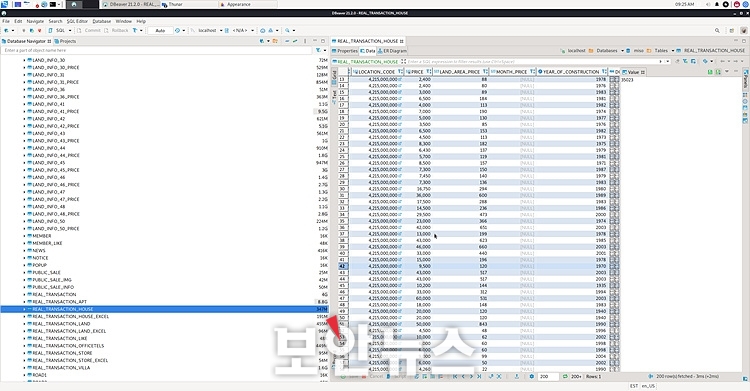Open the ER Diagram tab
Screen dimensions: 750x391
coord(392,51)
